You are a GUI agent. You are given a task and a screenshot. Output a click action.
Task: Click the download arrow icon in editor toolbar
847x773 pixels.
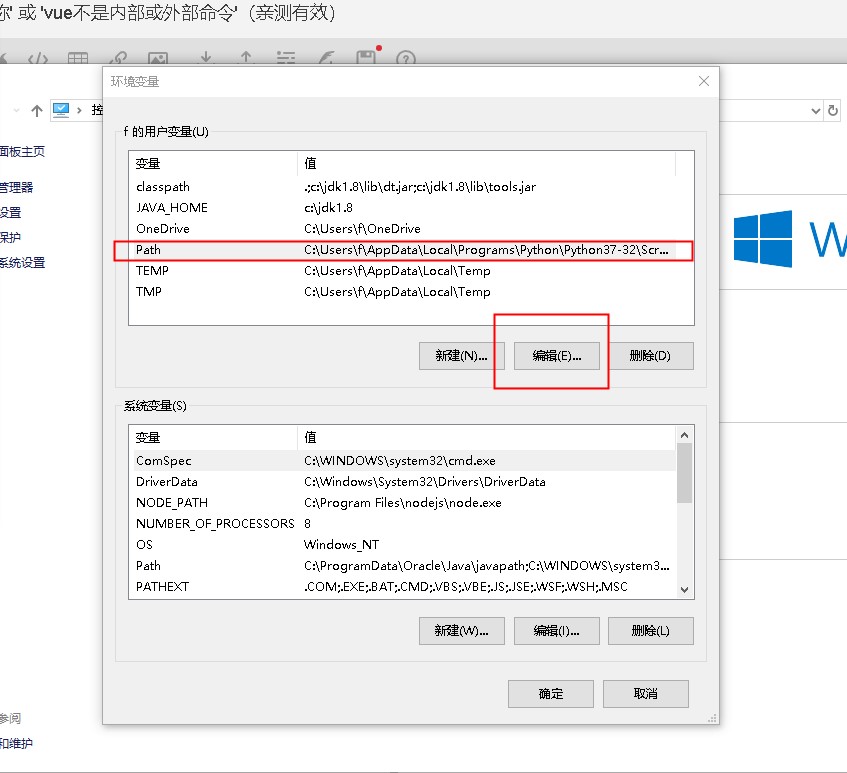[x=205, y=57]
